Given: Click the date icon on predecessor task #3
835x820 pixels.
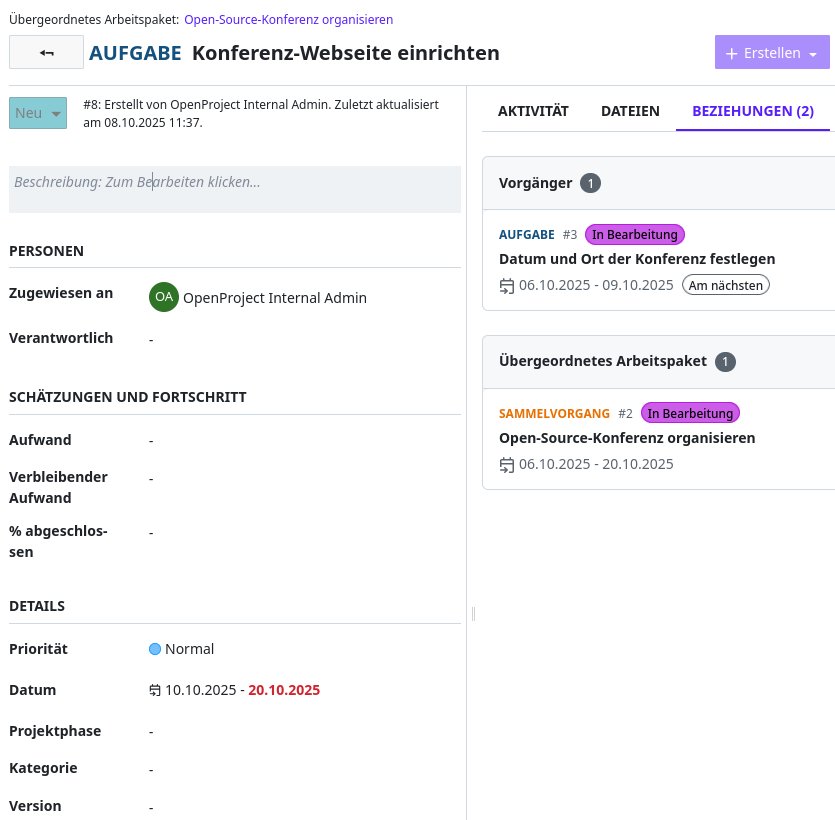Looking at the screenshot, I should pyautogui.click(x=506, y=285).
